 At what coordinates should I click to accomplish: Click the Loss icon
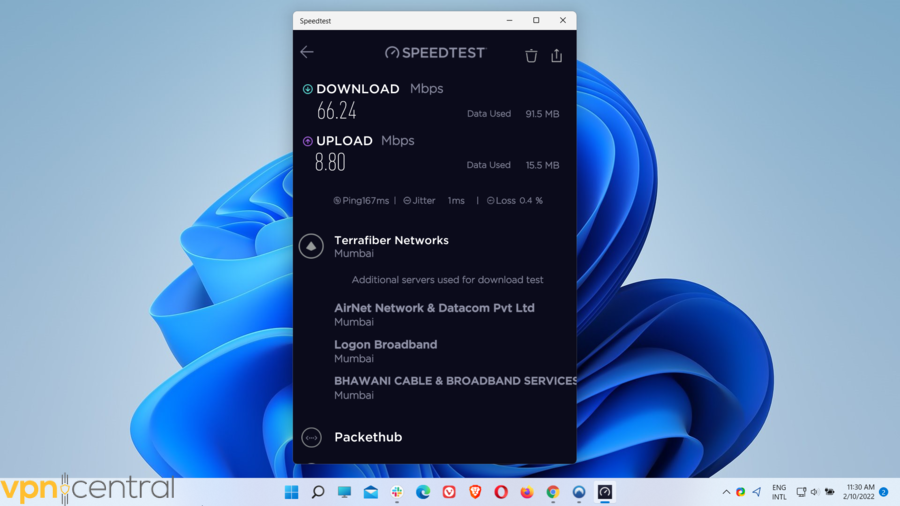coord(491,201)
